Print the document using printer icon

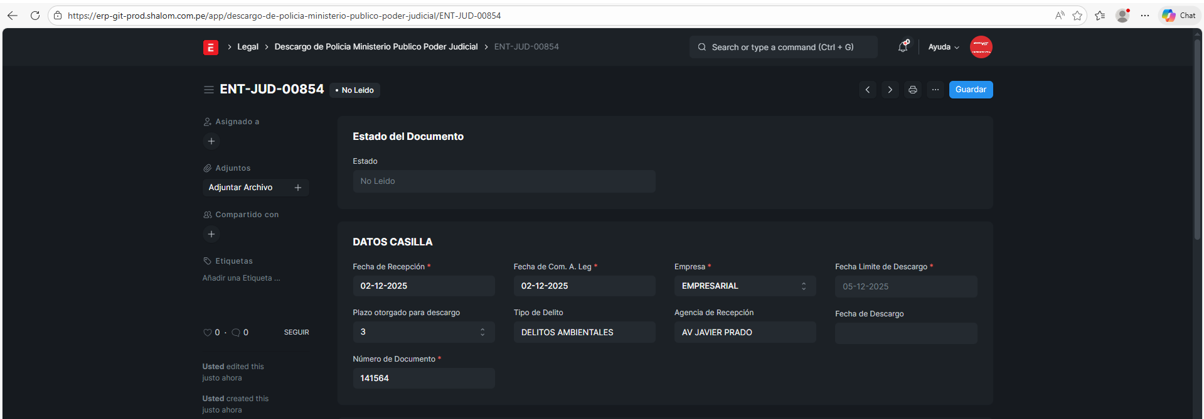click(x=912, y=90)
